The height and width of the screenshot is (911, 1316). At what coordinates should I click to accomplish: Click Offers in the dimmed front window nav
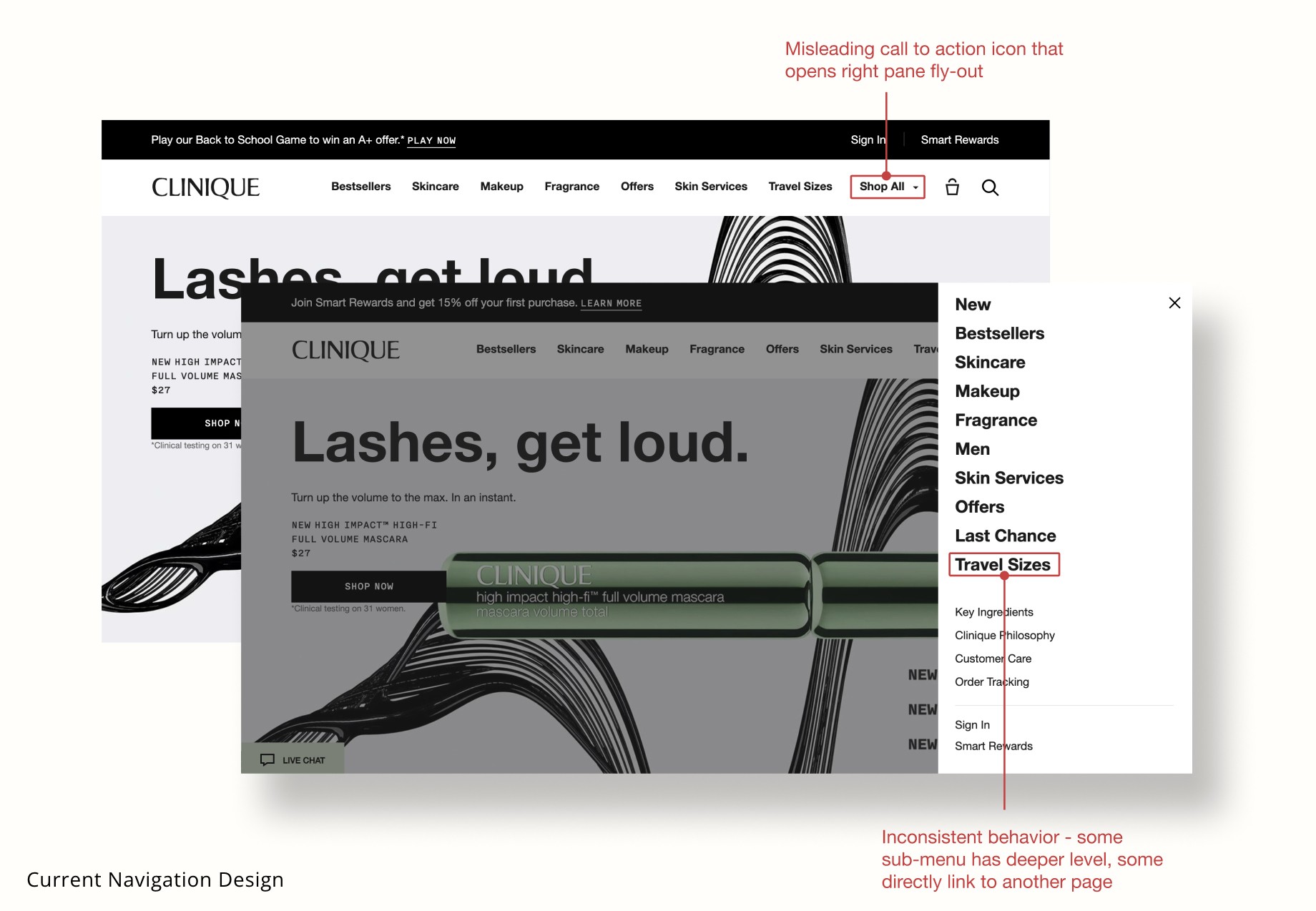[x=782, y=349]
